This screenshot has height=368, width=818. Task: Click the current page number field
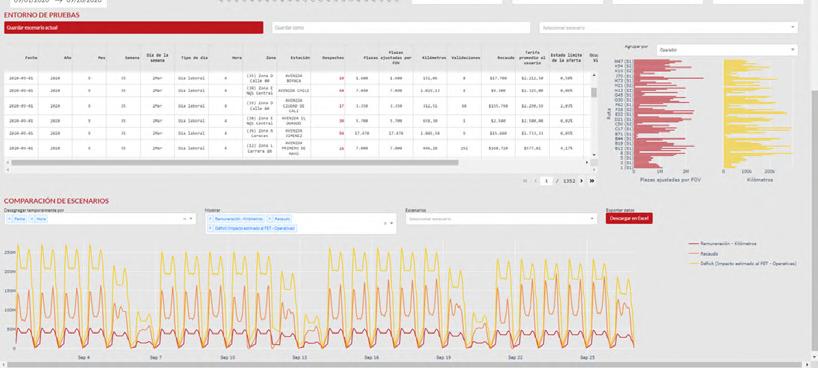(x=546, y=181)
